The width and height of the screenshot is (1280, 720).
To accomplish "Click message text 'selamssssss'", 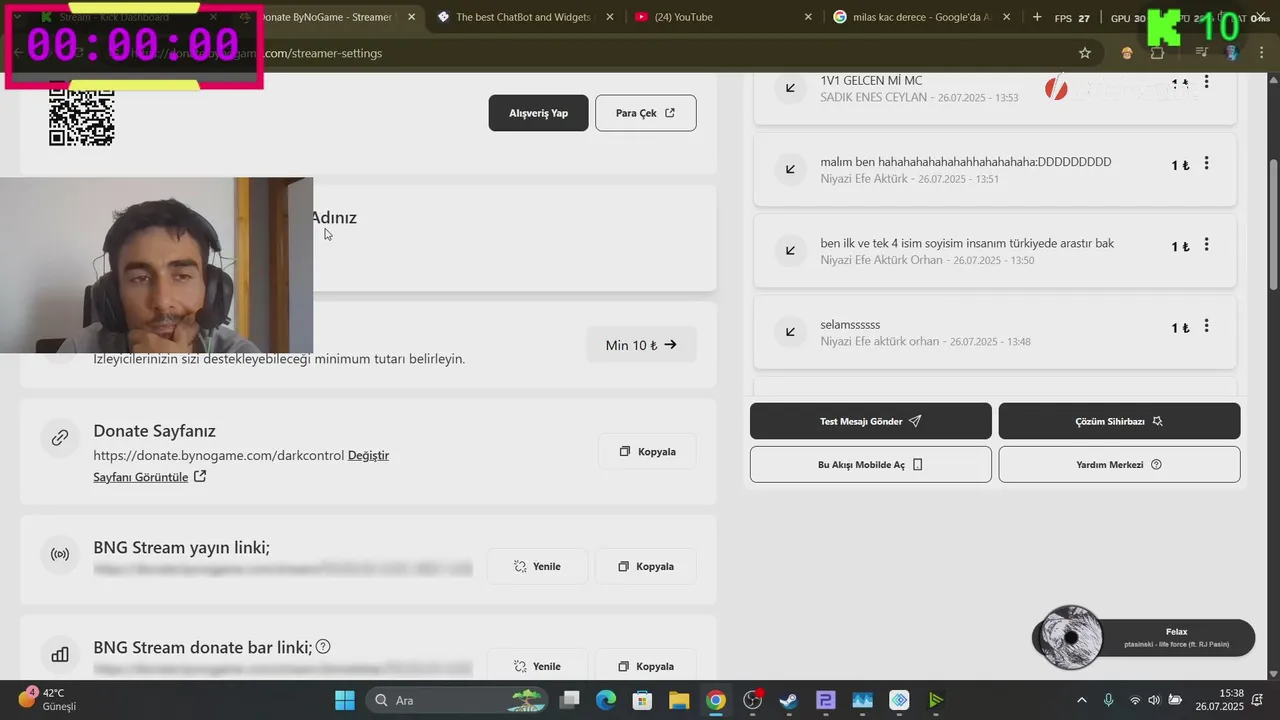I will (x=850, y=325).
